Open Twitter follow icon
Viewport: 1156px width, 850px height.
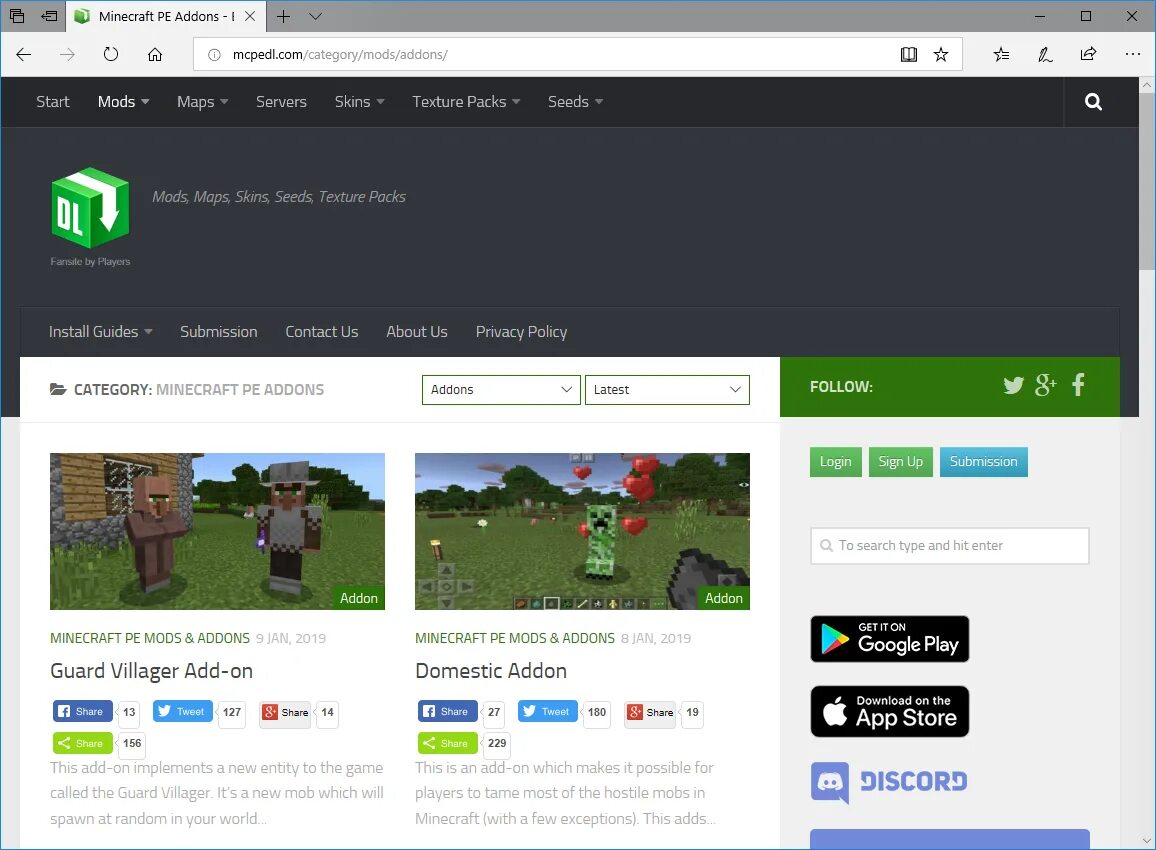tap(1014, 386)
